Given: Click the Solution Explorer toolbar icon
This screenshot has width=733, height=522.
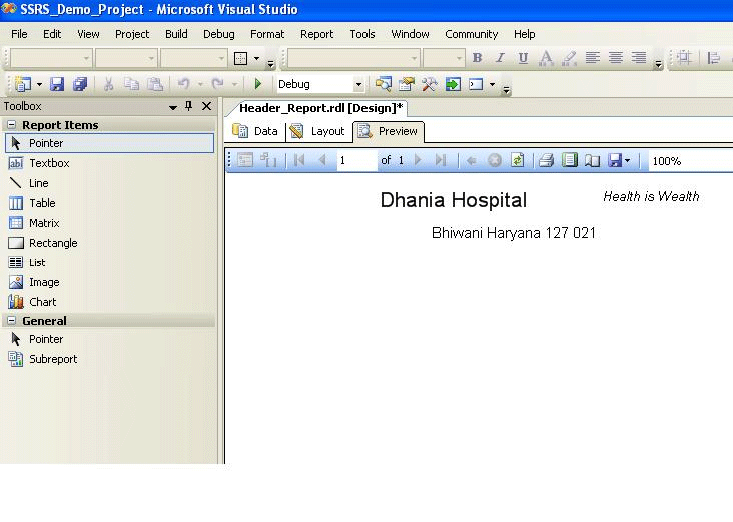Looking at the screenshot, I should point(384,84).
